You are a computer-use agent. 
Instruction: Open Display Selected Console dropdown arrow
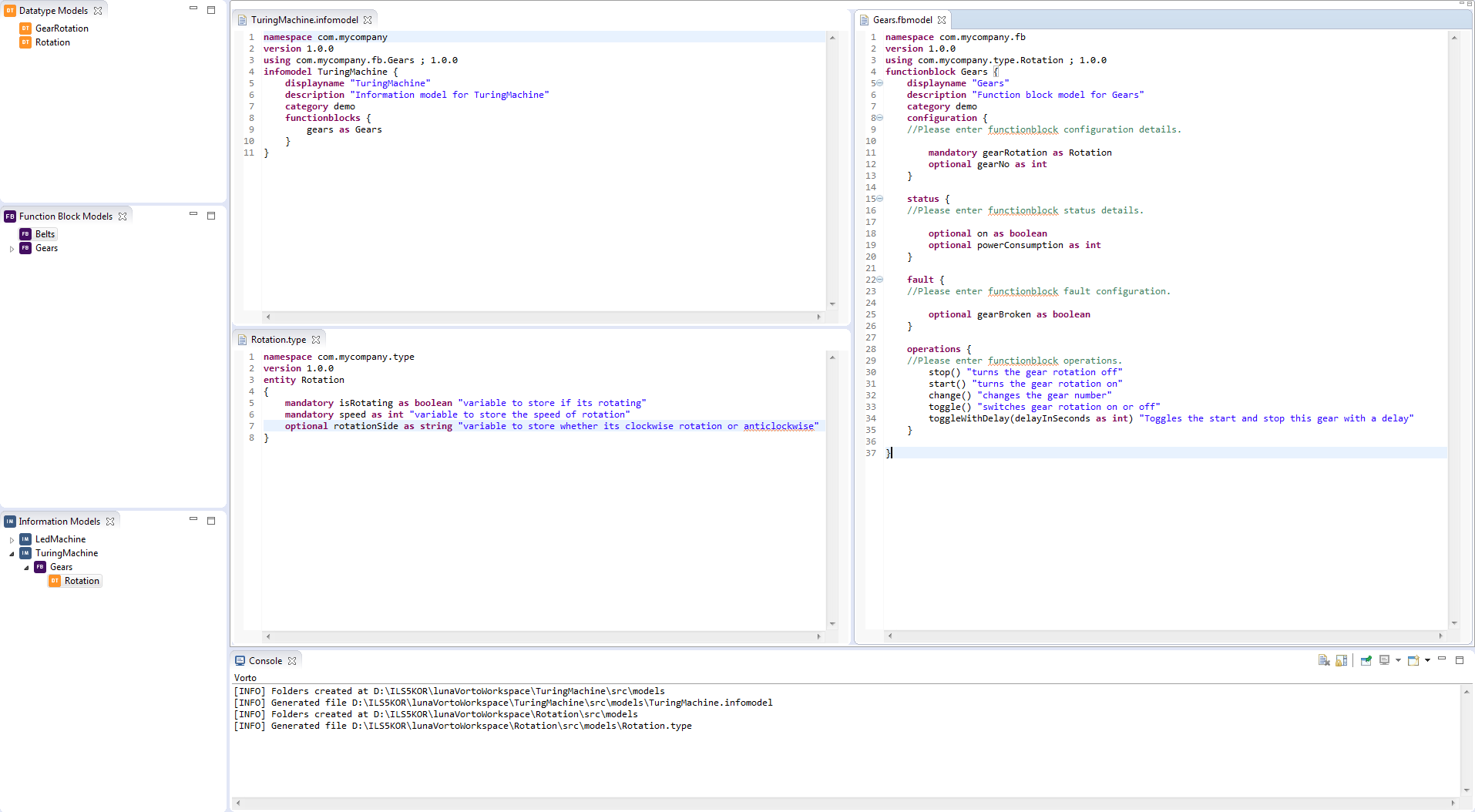1398,660
